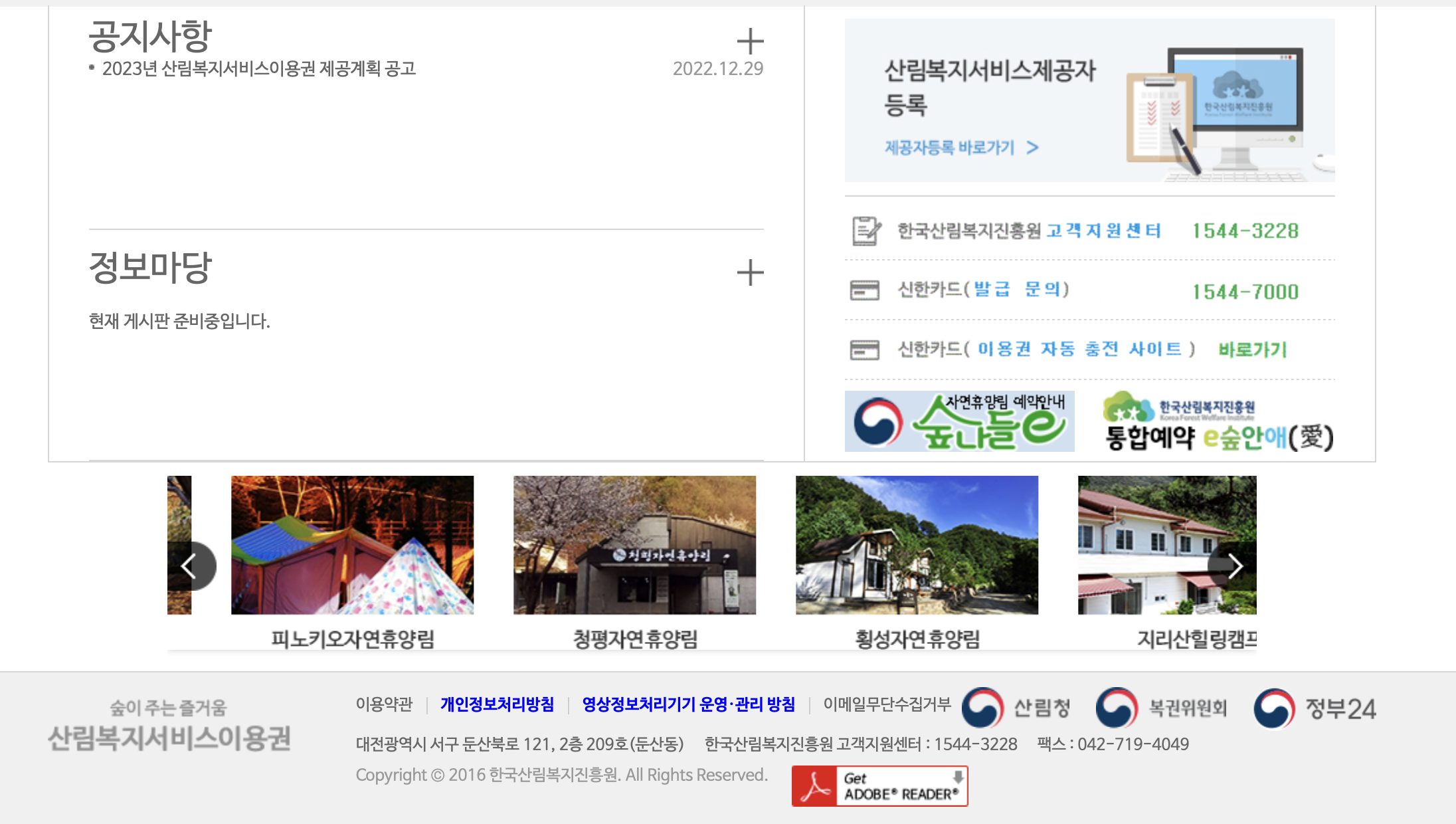Open 영상정보처리기기 운영·관리 방침 link
This screenshot has height=824, width=1456.
[x=688, y=704]
